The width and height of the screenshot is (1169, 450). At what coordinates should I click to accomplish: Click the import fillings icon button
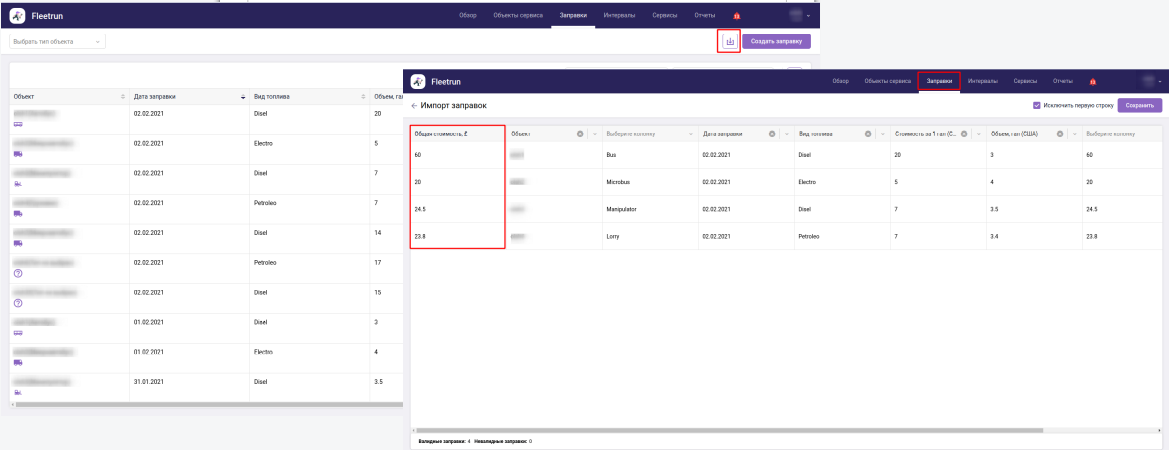(729, 41)
